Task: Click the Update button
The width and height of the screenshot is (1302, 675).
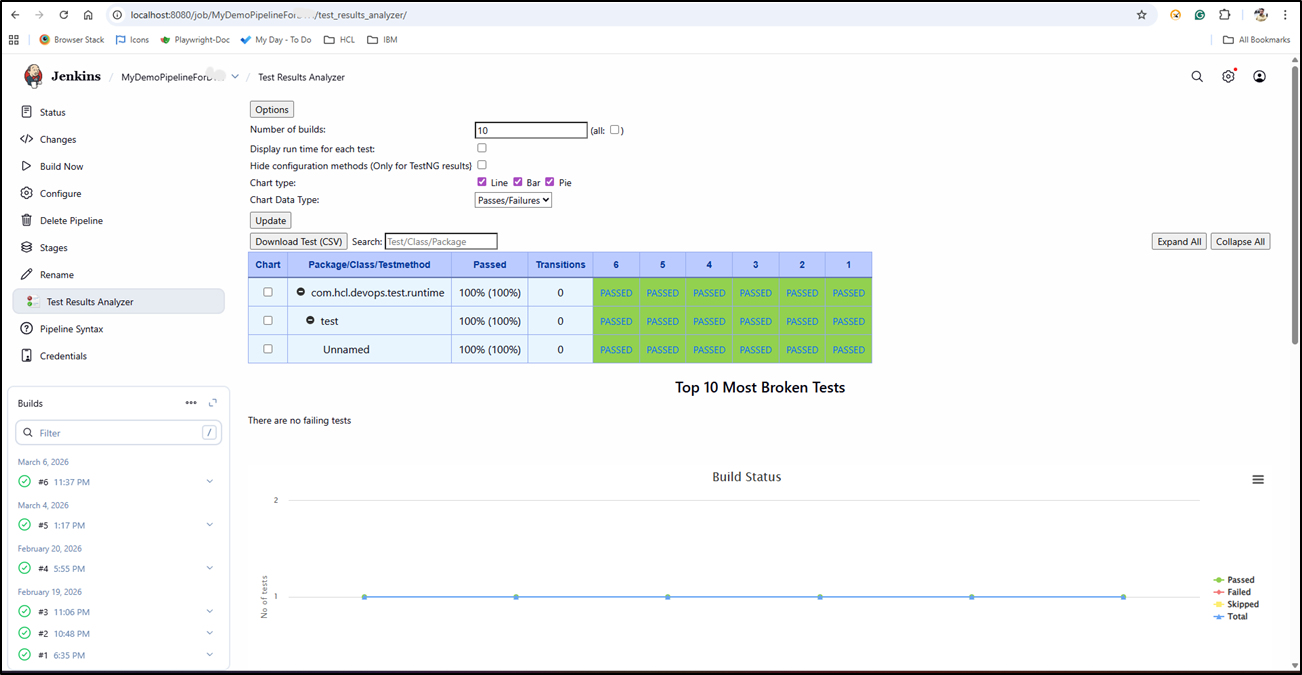Action: [270, 220]
